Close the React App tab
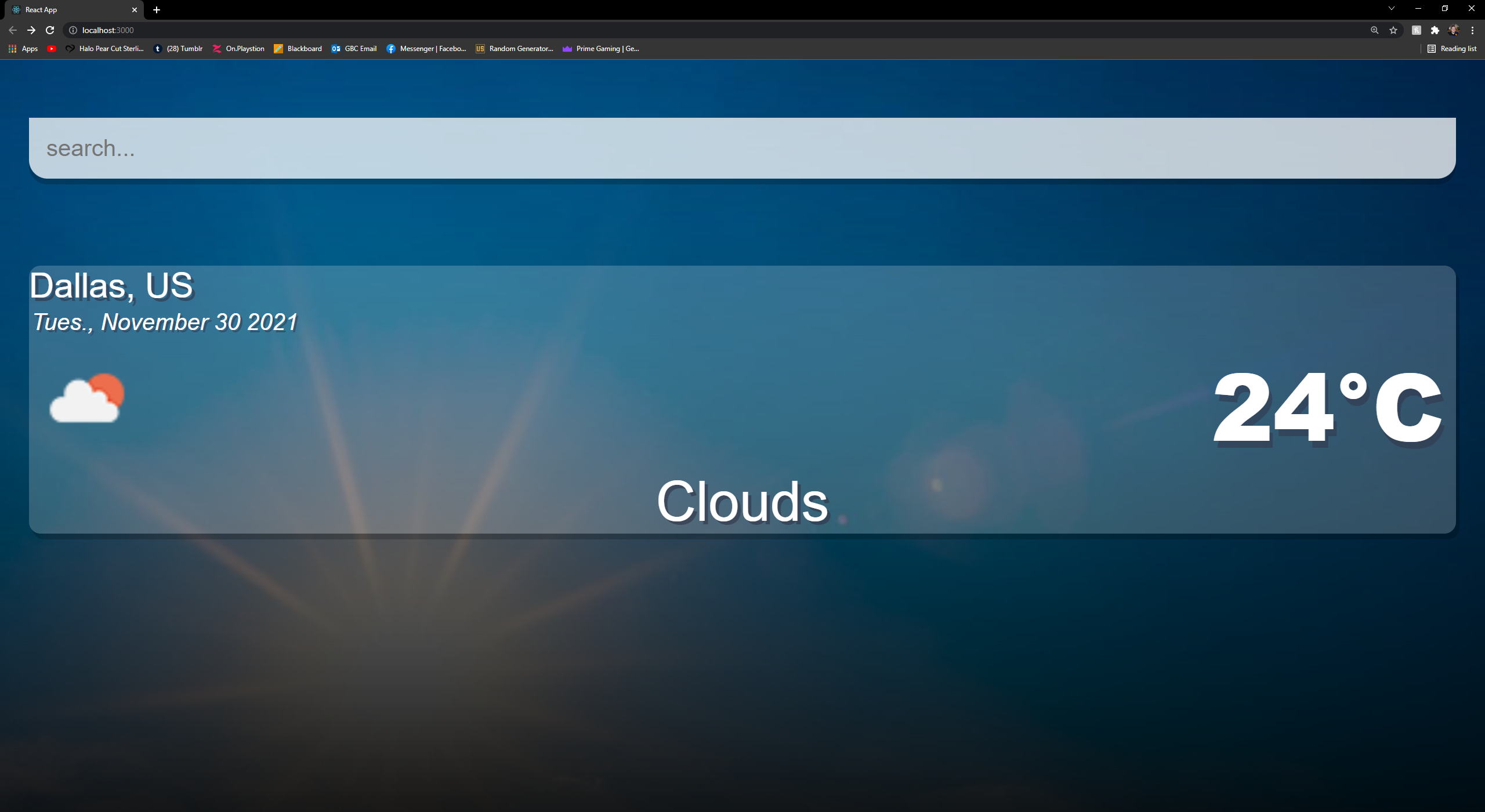1485x812 pixels. point(135,10)
